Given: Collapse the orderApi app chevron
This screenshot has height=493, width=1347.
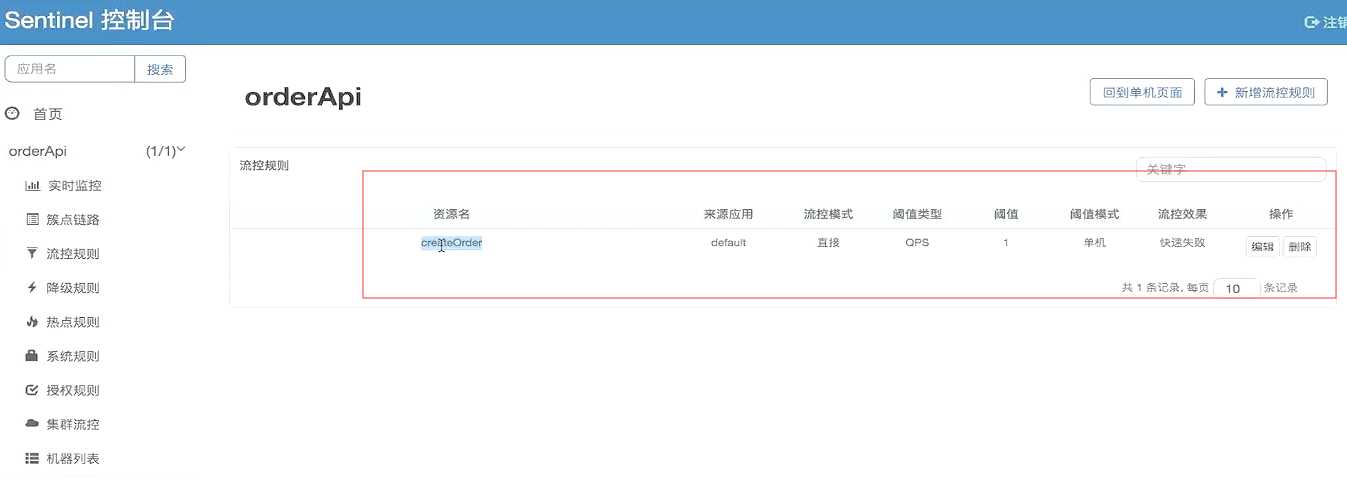Looking at the screenshot, I should pyautogui.click(x=181, y=151).
